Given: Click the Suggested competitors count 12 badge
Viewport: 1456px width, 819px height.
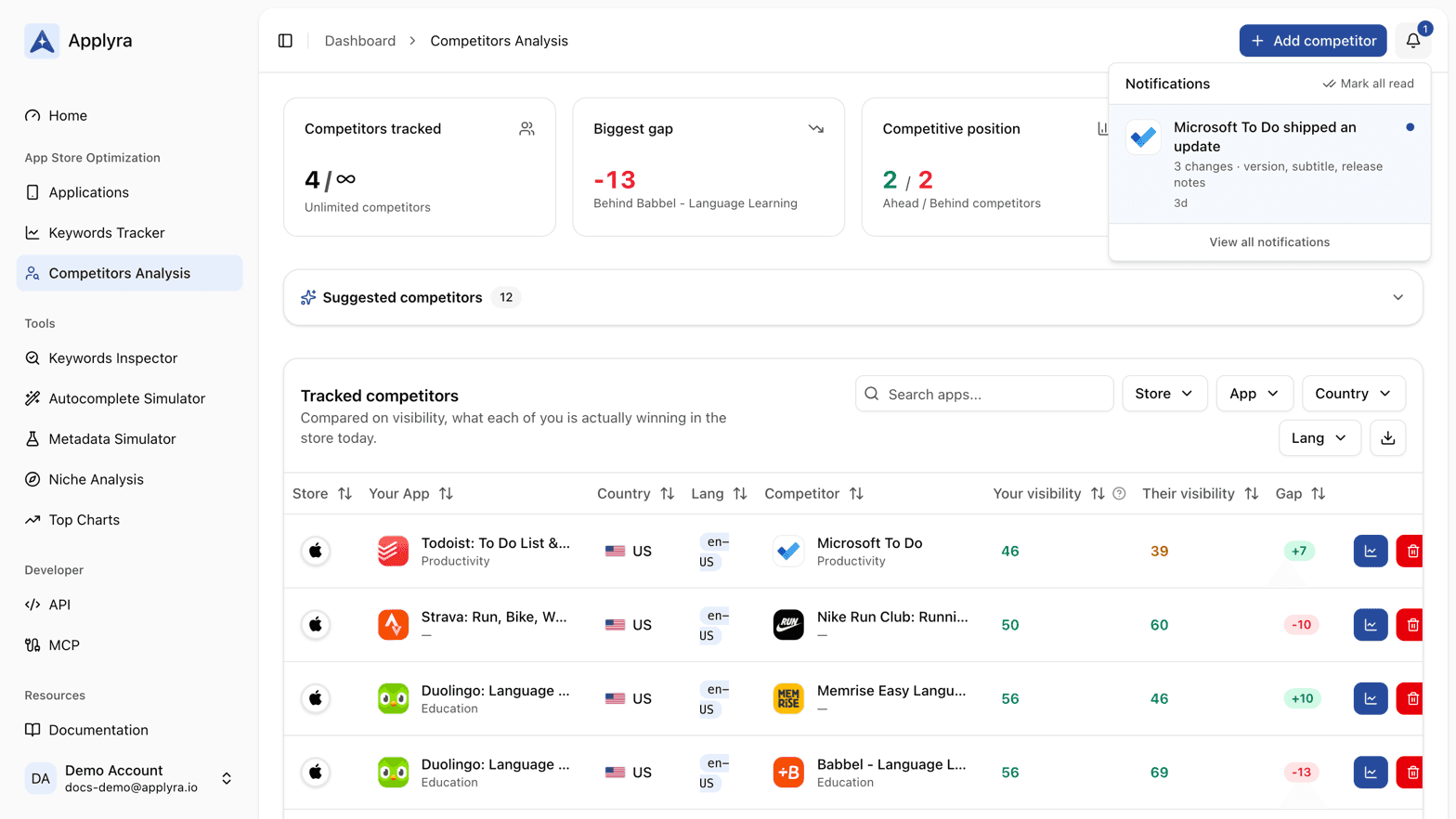Looking at the screenshot, I should [506, 298].
